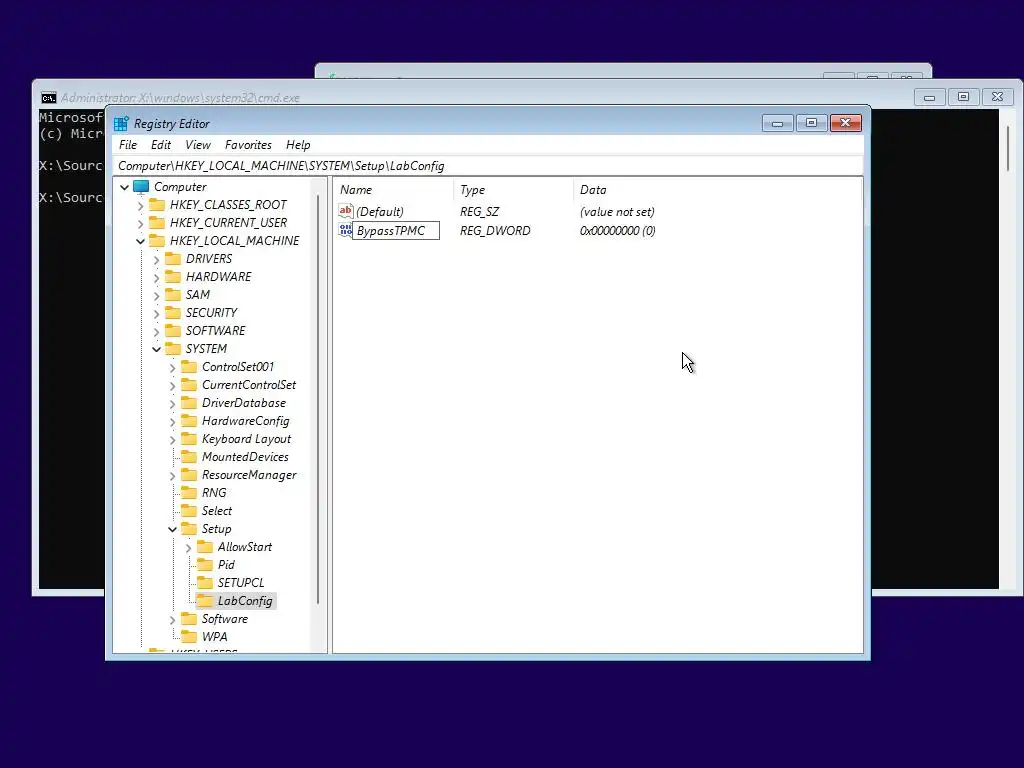
Task: Click the LabConfig folder icon
Action: click(x=205, y=601)
